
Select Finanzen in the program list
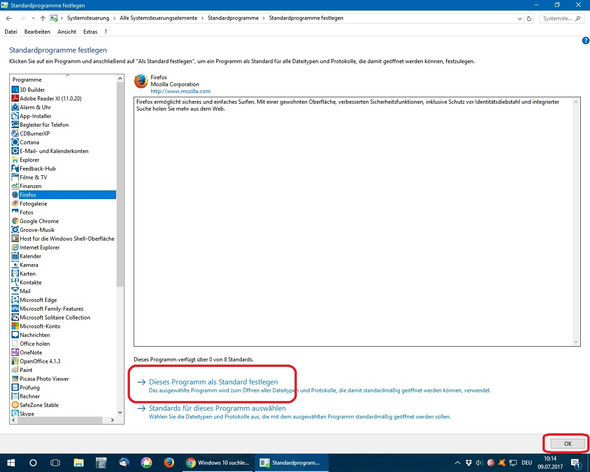pyautogui.click(x=30, y=186)
